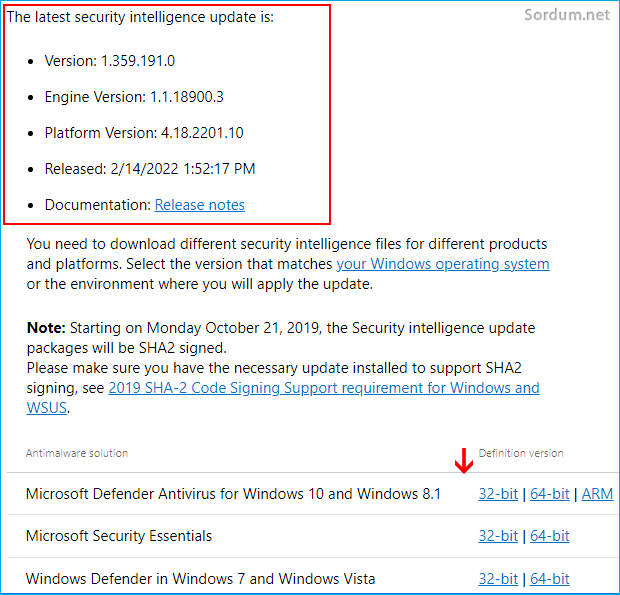Download 32-bit Microsoft Security Essentials definitions
Viewport: 620px width, 595px height.
tap(498, 536)
